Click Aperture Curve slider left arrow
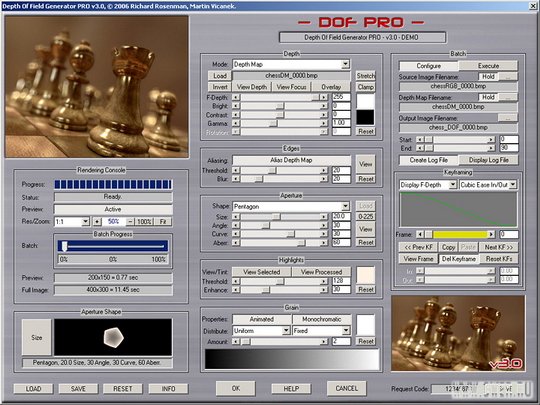 [236, 234]
